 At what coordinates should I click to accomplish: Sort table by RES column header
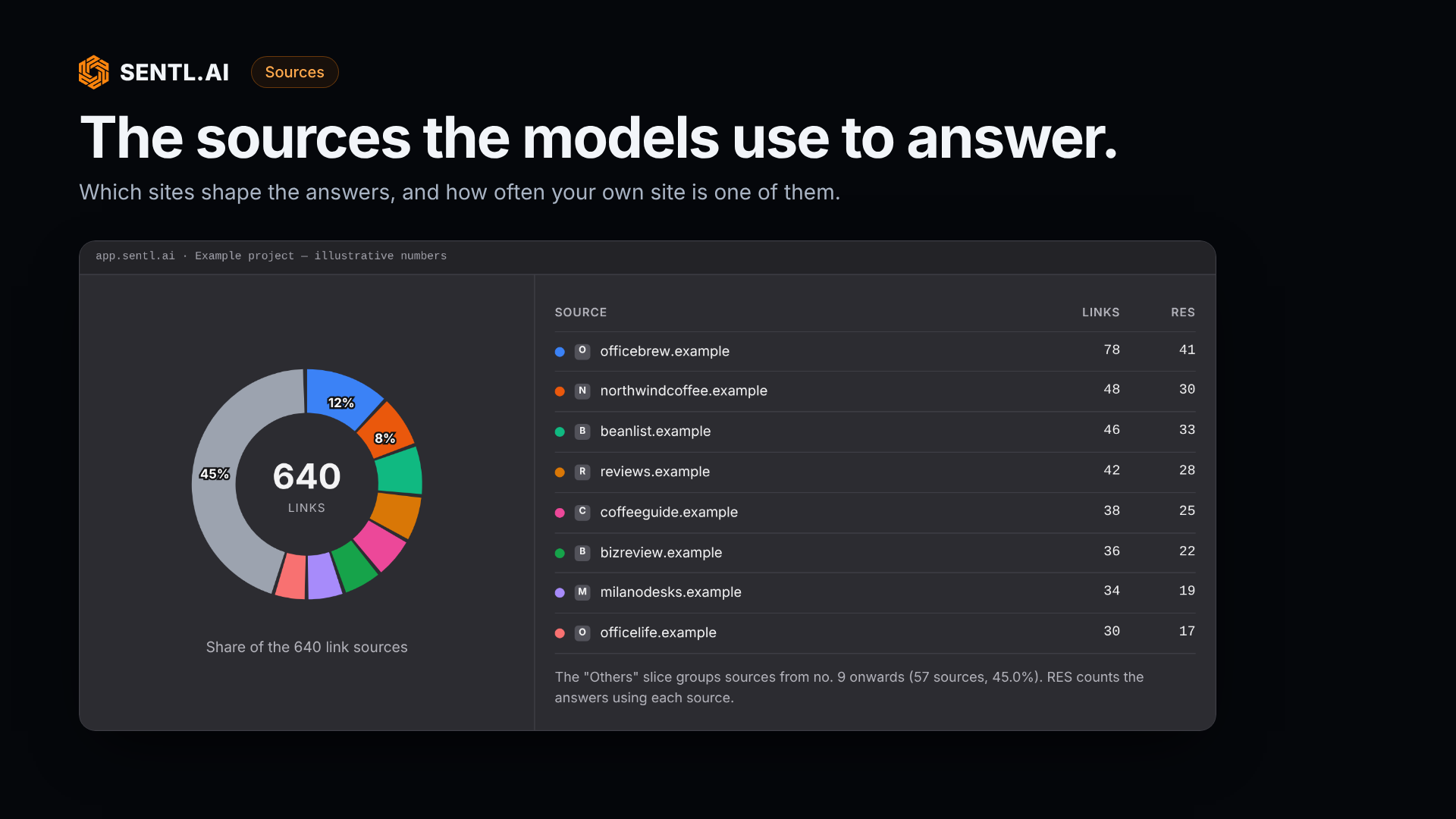1182,312
